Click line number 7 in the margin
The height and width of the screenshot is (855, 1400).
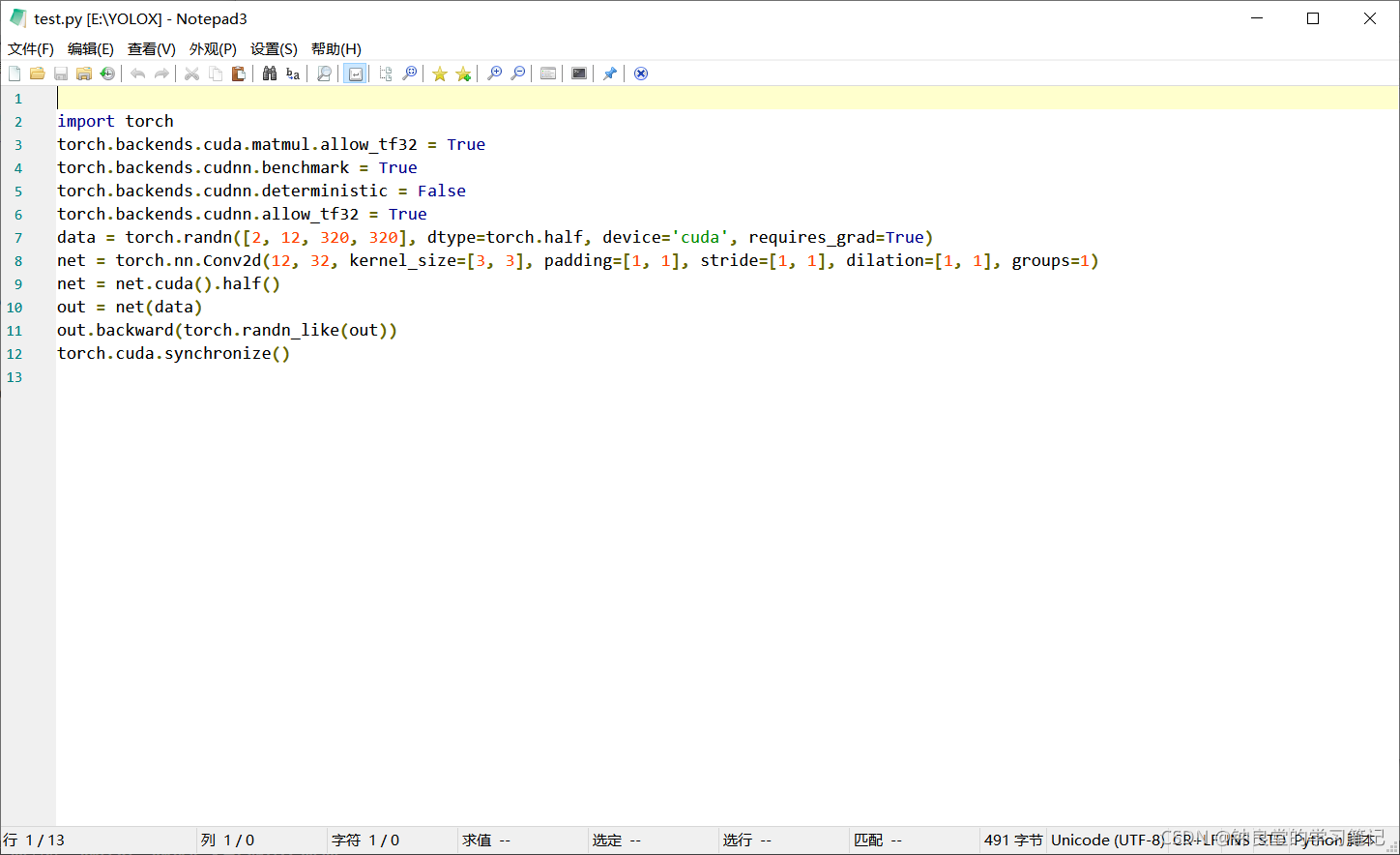[18, 238]
